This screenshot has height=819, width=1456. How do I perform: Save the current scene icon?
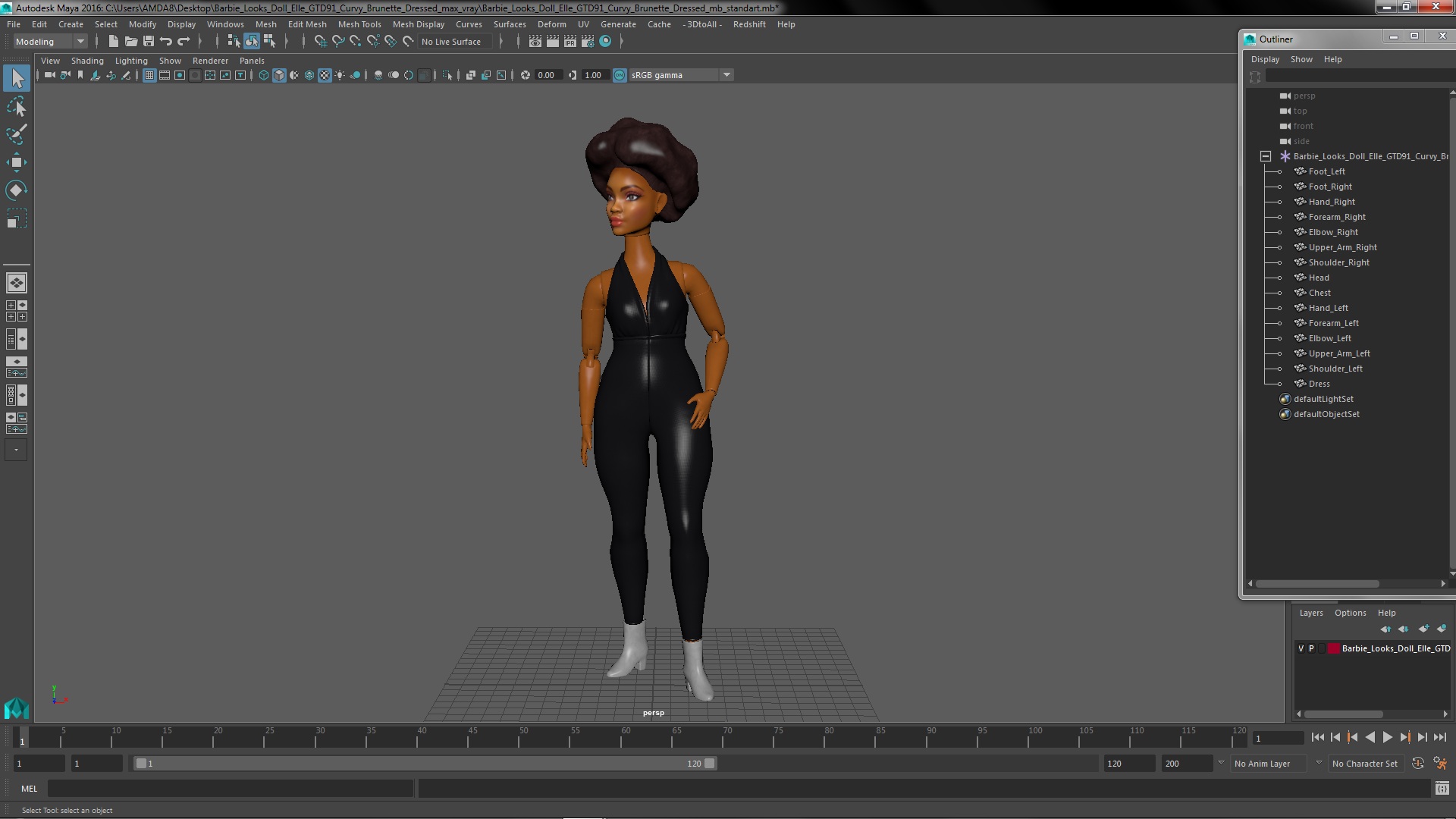coord(149,41)
